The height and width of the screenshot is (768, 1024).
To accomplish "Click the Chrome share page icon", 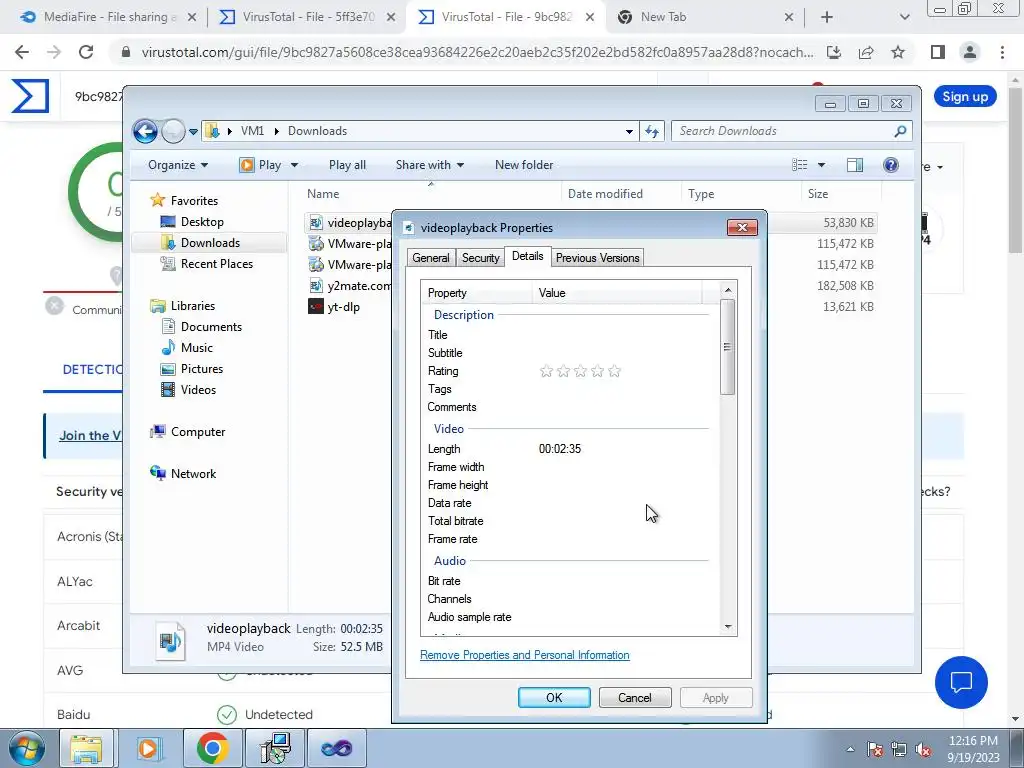I will [866, 52].
